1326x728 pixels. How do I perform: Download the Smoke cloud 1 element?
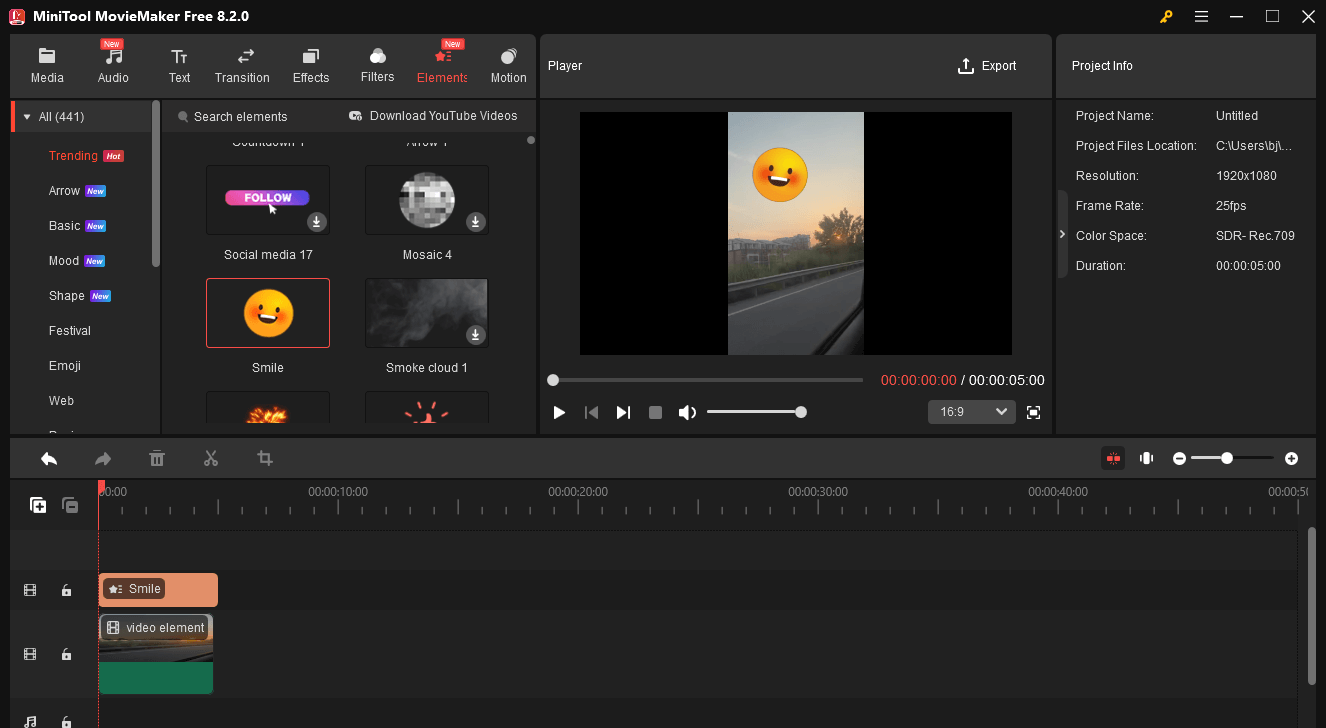[476, 335]
